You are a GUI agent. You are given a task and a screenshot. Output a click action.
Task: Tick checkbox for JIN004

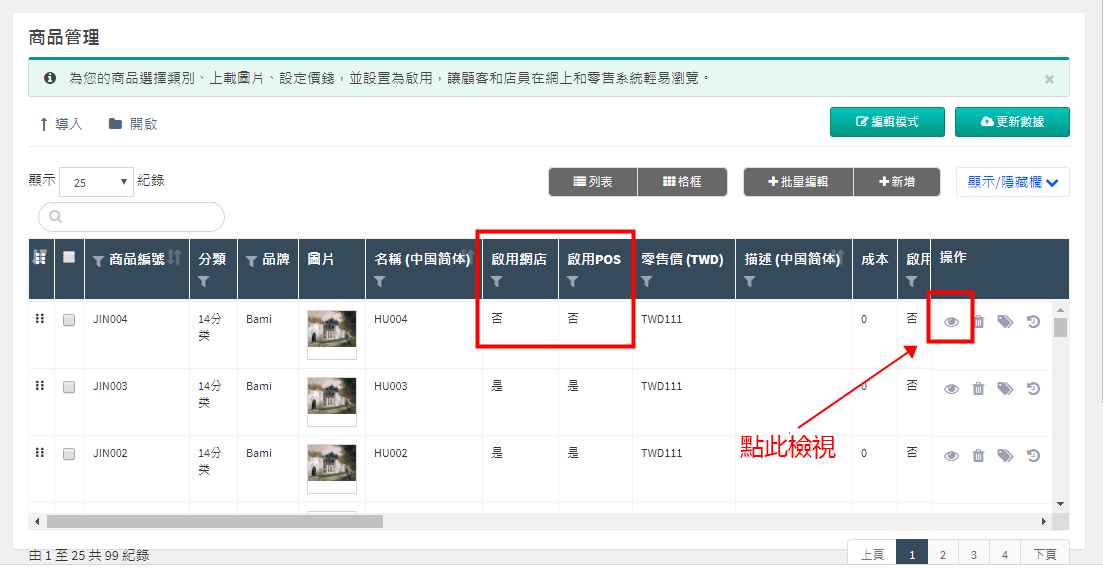pos(69,320)
